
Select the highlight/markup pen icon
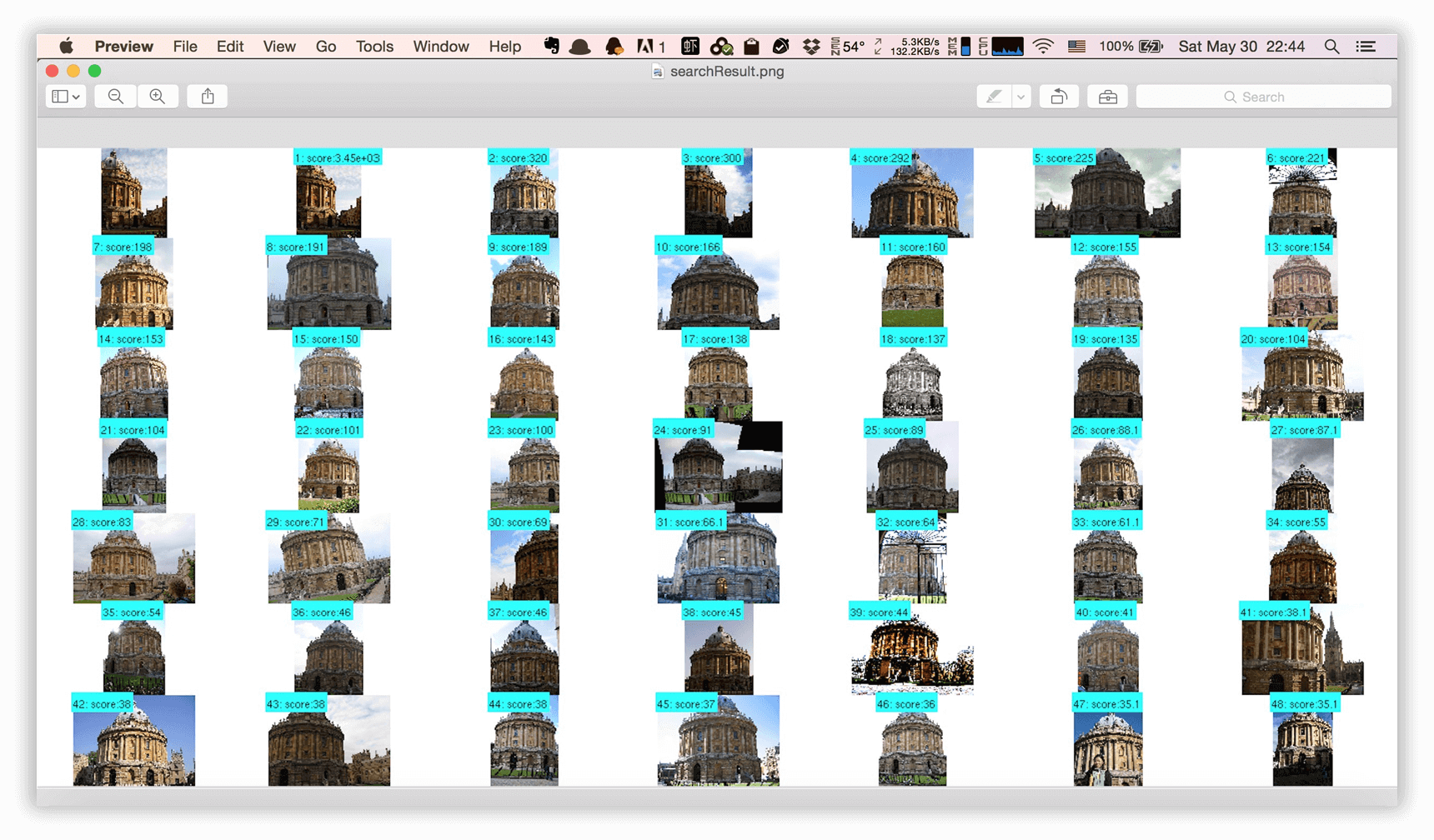995,96
